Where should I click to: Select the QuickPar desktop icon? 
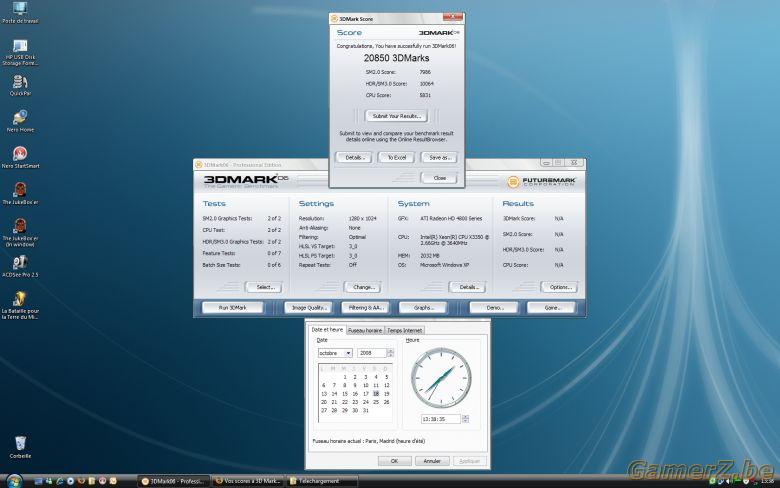tap(20, 85)
